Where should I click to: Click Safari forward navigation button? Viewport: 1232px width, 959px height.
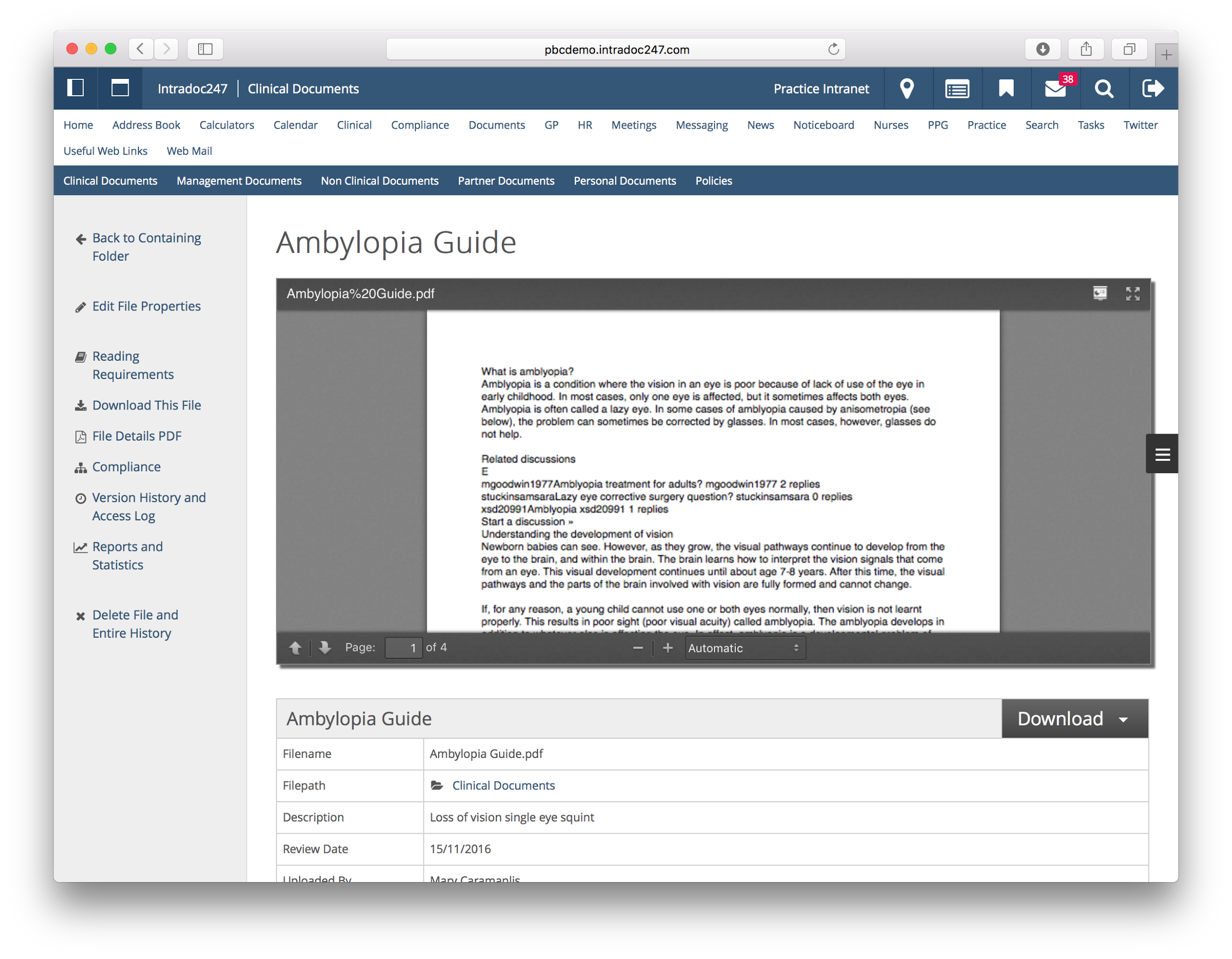pyautogui.click(x=167, y=49)
